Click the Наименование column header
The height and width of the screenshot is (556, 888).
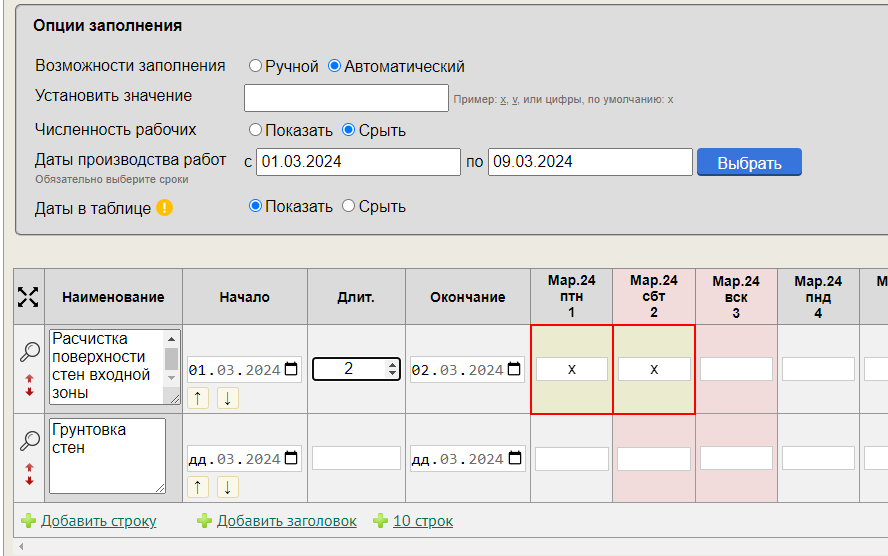[x=113, y=297]
